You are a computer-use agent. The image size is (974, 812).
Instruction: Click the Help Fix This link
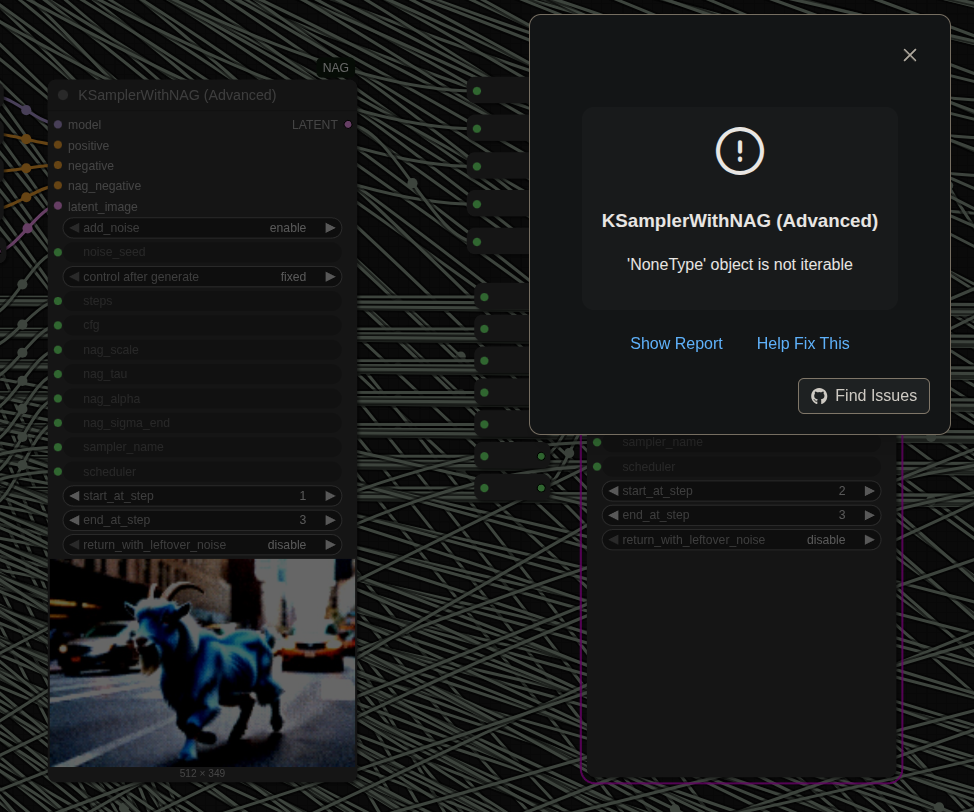tap(803, 344)
